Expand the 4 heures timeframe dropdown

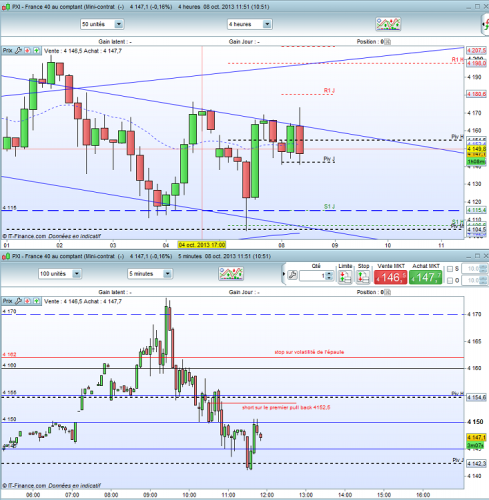tap(267, 24)
